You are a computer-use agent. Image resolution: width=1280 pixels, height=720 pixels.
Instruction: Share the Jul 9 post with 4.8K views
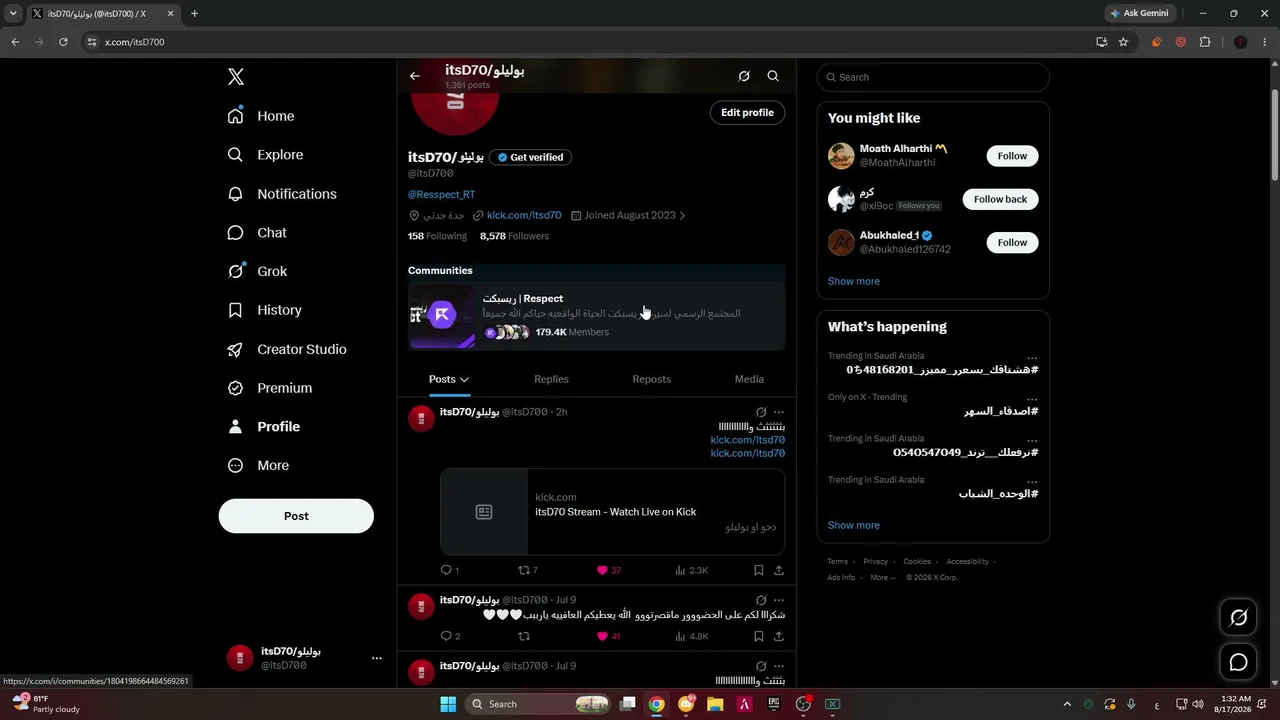(779, 636)
